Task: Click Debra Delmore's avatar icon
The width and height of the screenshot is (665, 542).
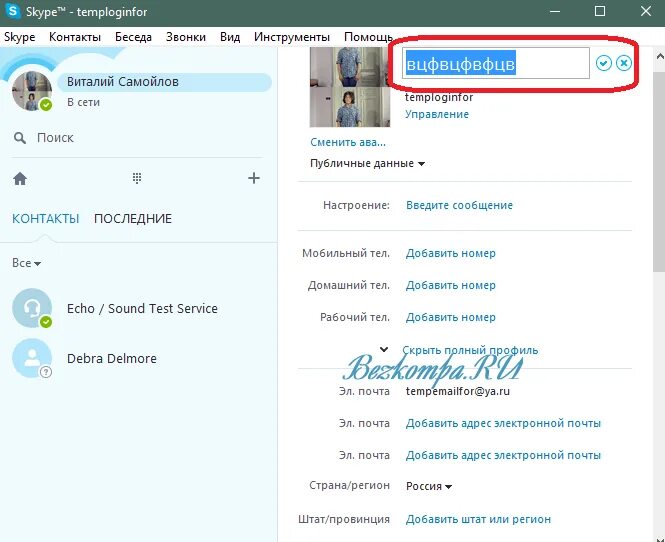Action: pos(32,358)
